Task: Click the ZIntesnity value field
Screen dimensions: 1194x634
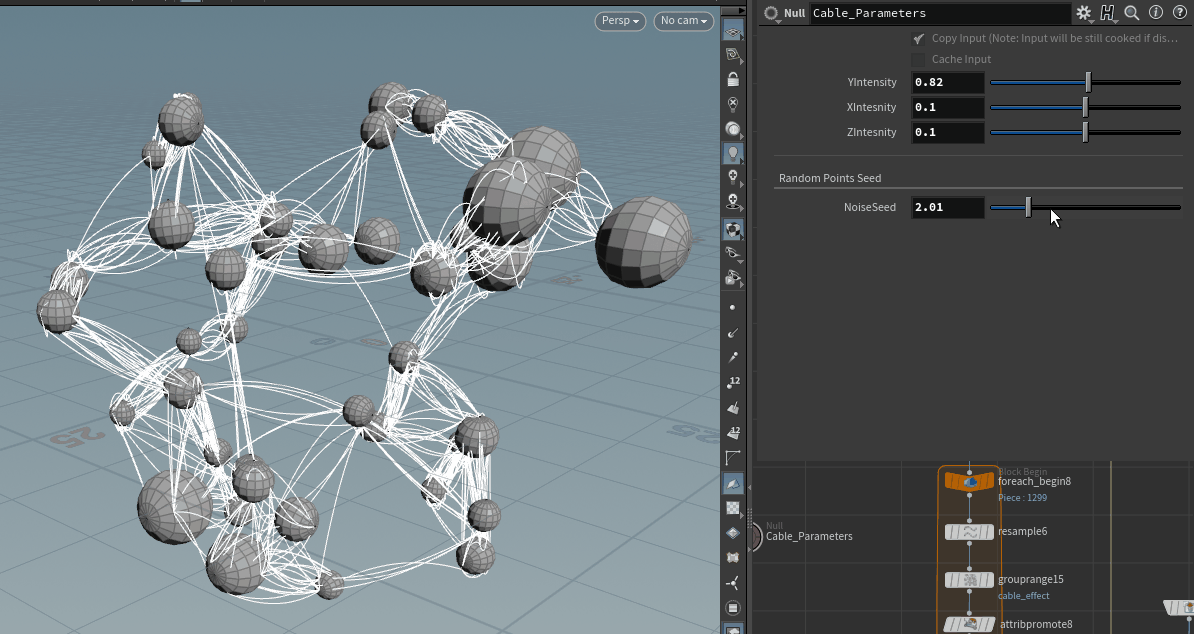Action: [947, 132]
